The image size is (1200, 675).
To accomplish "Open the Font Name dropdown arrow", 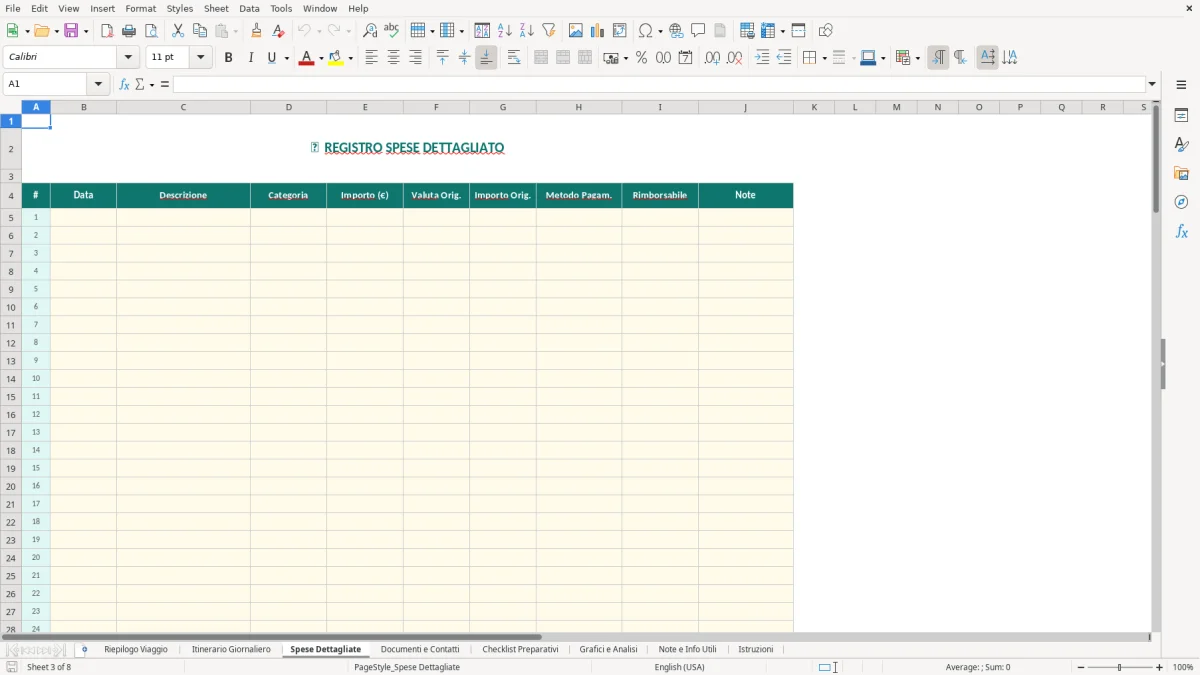I will [x=128, y=58].
